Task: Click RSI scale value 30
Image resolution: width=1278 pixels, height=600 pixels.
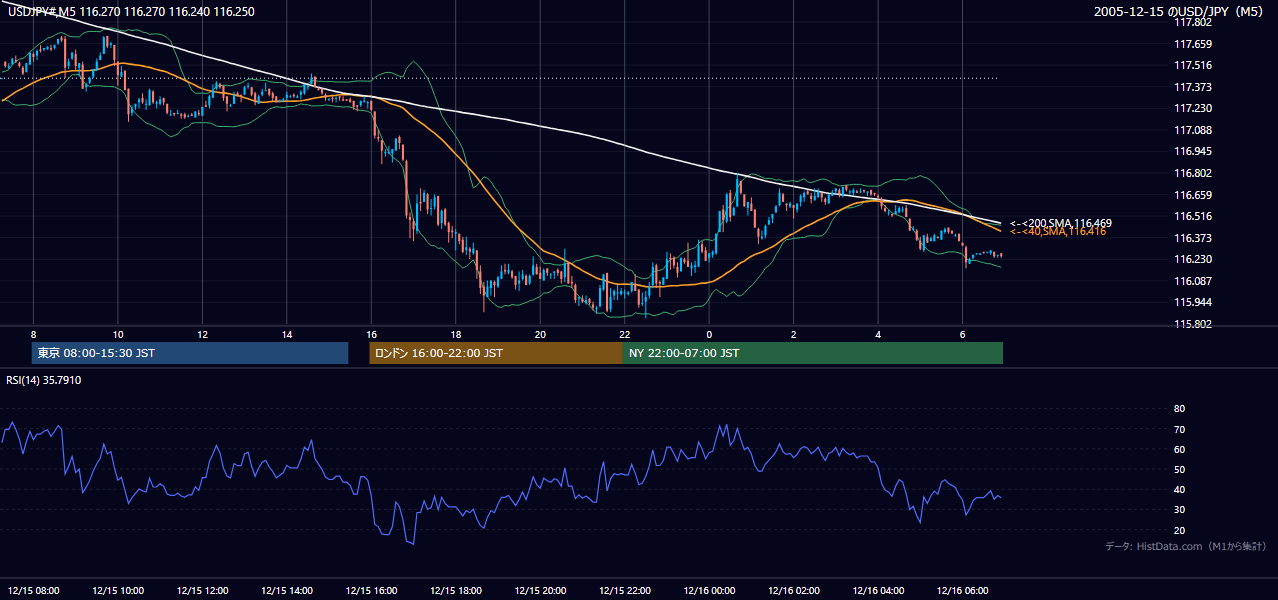Action: pos(1179,510)
